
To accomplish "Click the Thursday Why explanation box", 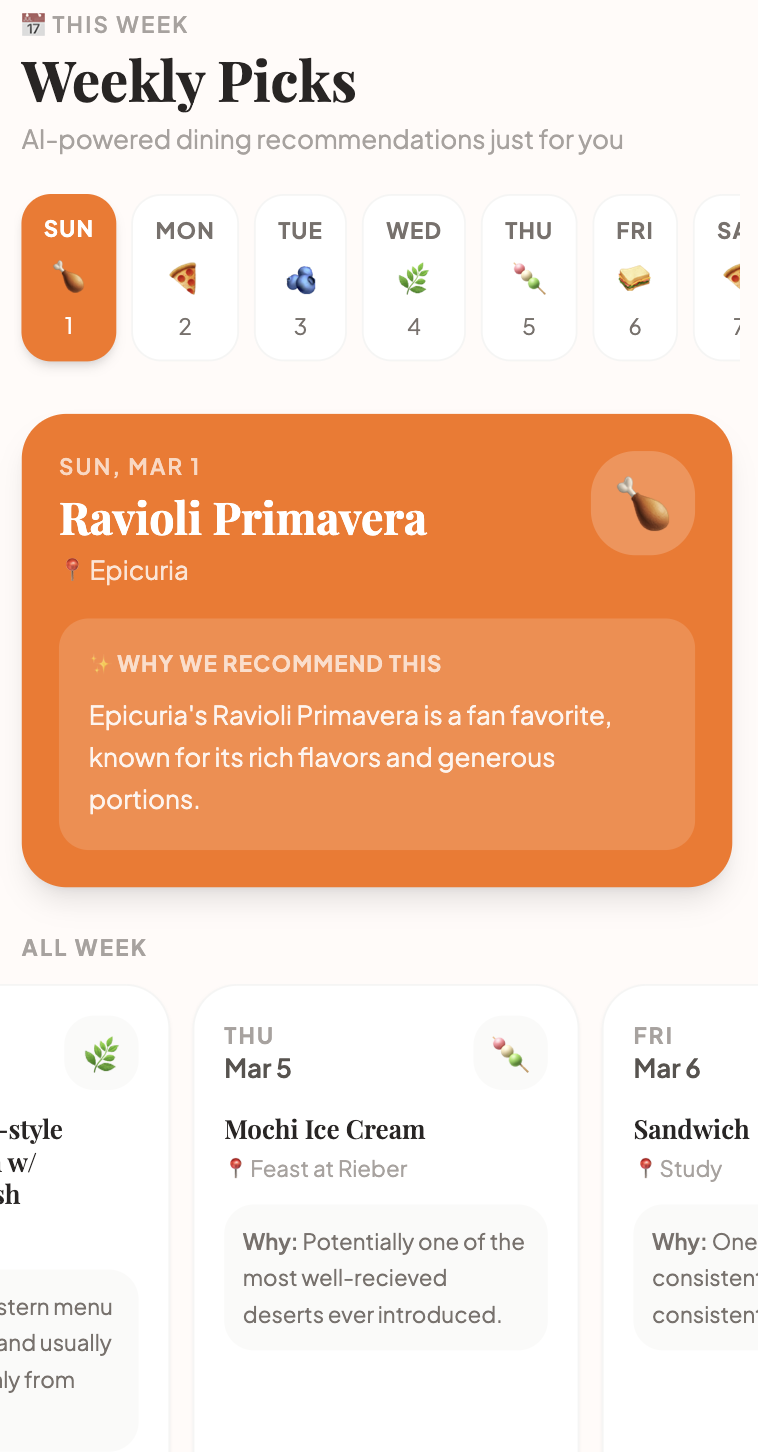I will [x=386, y=1278].
